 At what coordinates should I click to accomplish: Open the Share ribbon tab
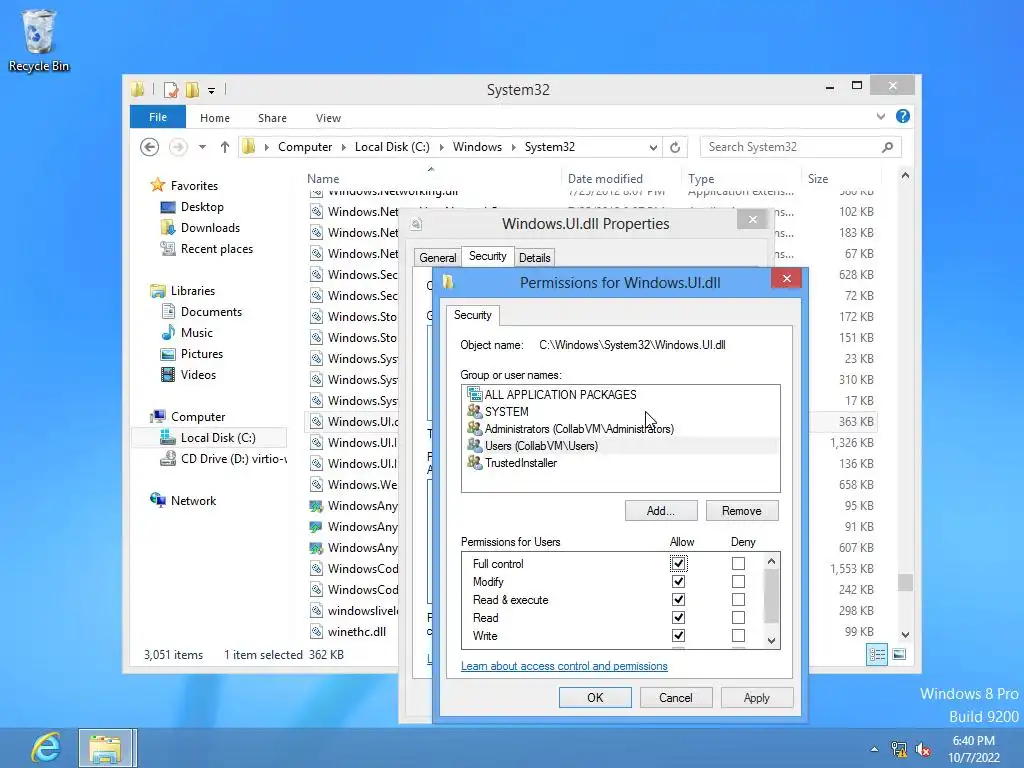(x=272, y=118)
